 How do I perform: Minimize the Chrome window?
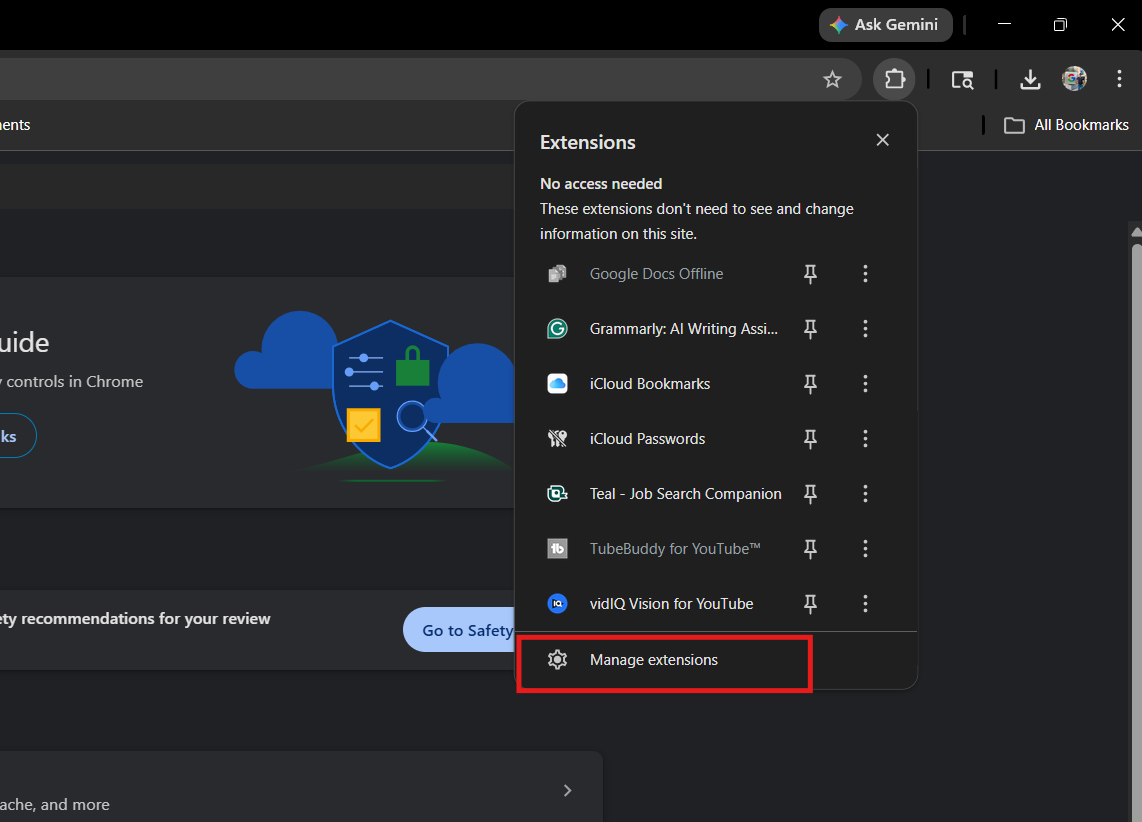click(1004, 25)
